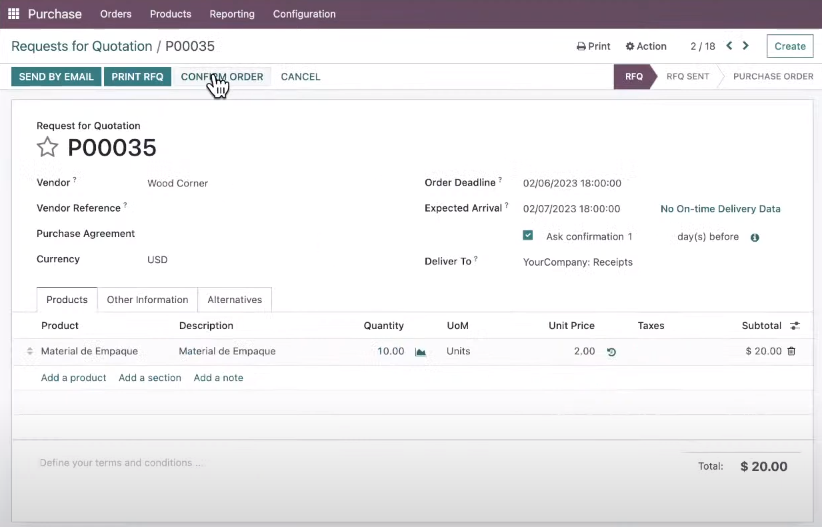Click the Units UoM cell

458,351
